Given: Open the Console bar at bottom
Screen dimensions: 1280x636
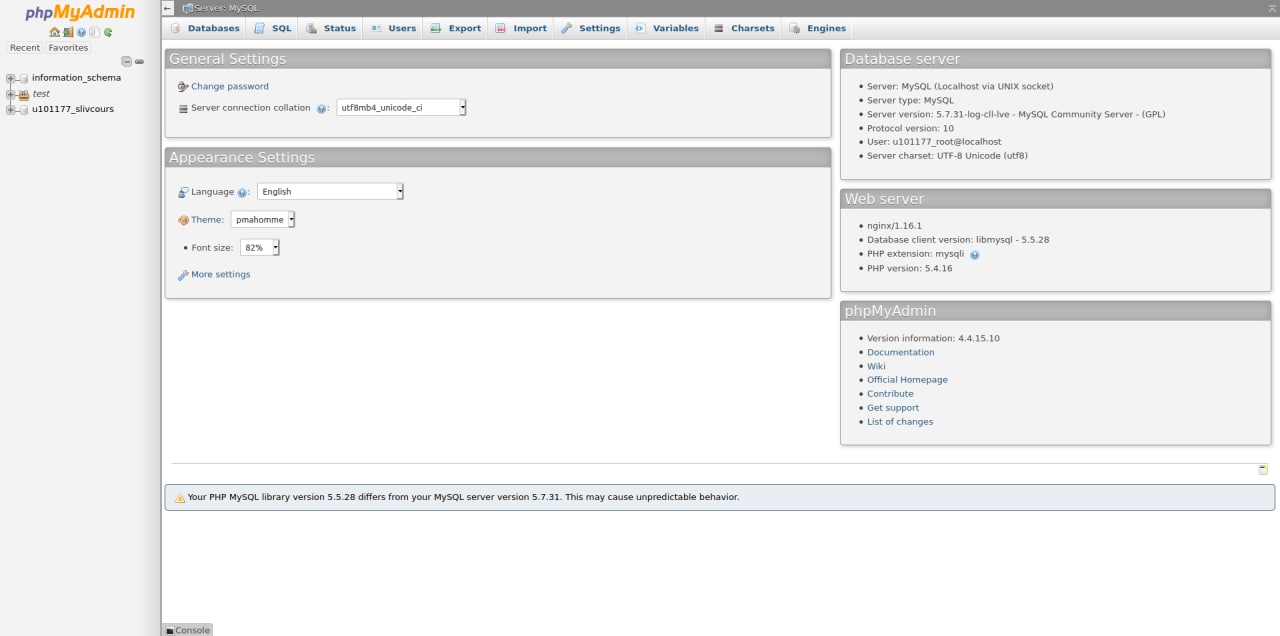Looking at the screenshot, I should click(187, 630).
